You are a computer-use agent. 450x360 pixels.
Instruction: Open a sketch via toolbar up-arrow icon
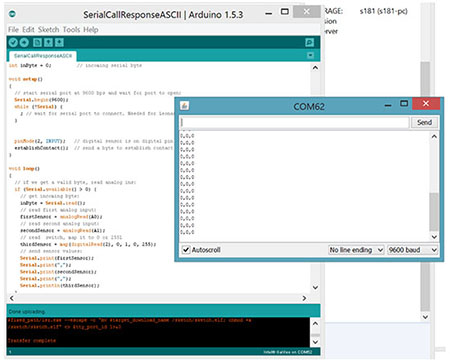coord(49,42)
